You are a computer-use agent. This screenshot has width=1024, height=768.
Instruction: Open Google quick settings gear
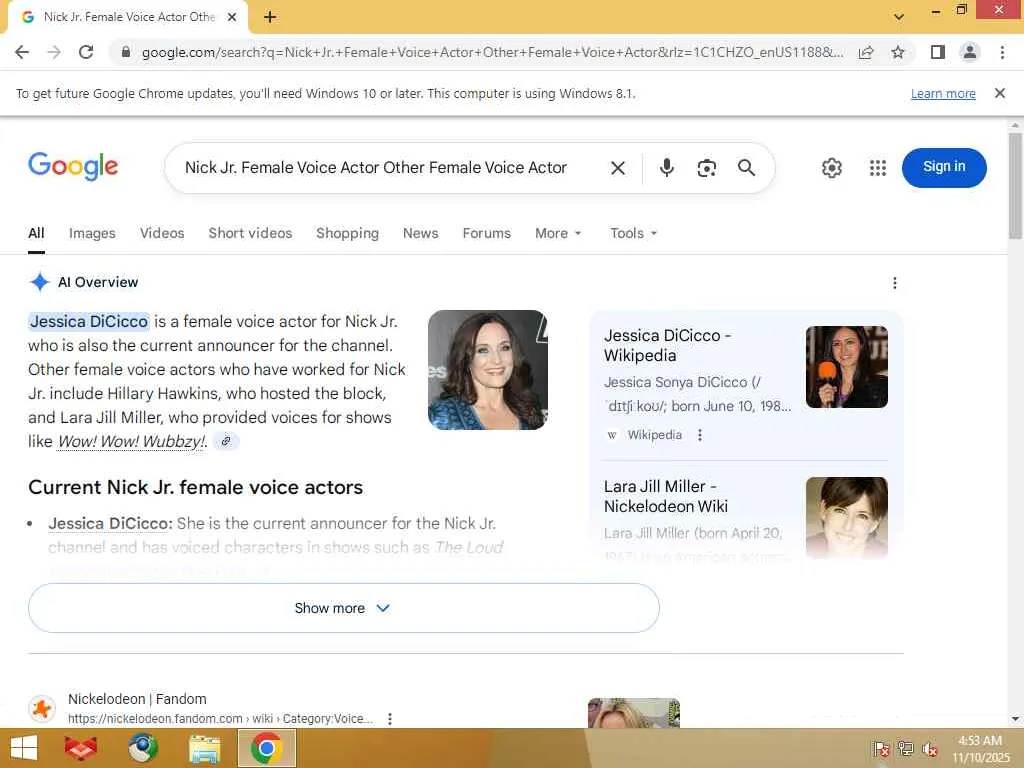[x=831, y=168]
